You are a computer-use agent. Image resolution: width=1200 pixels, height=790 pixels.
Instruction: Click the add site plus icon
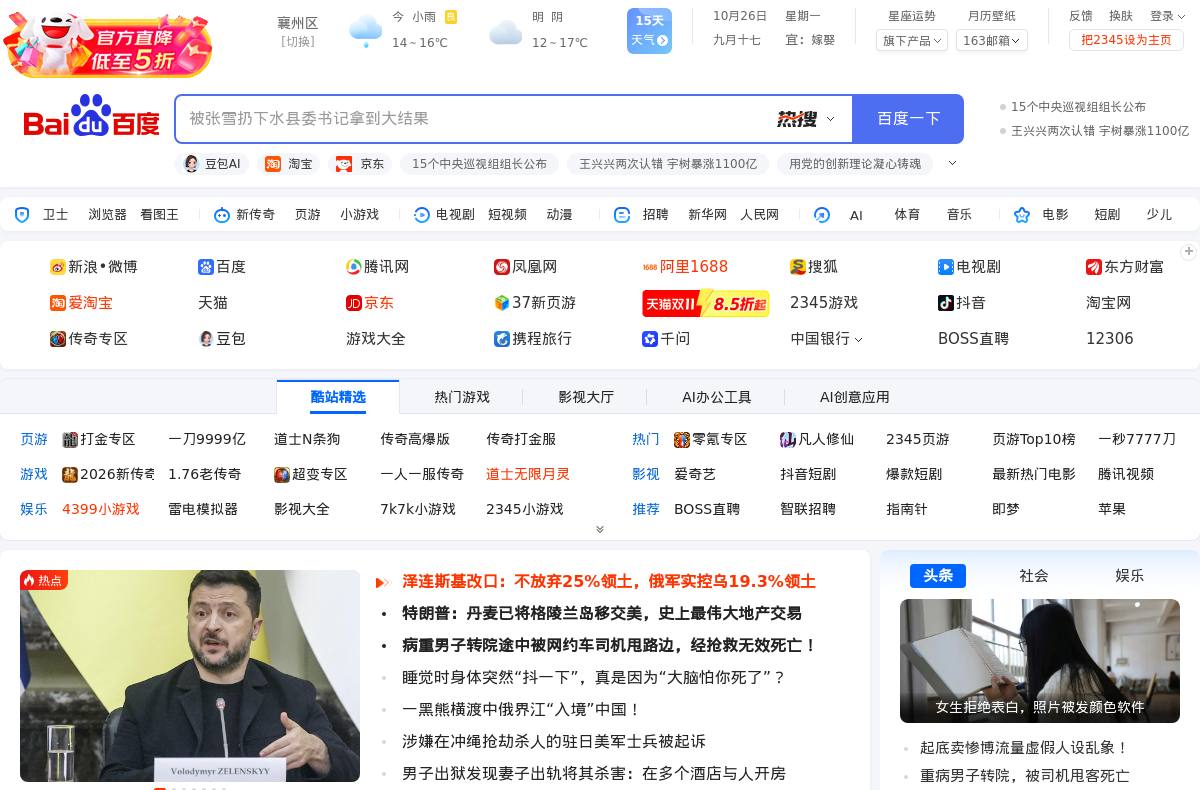pos(1189,251)
